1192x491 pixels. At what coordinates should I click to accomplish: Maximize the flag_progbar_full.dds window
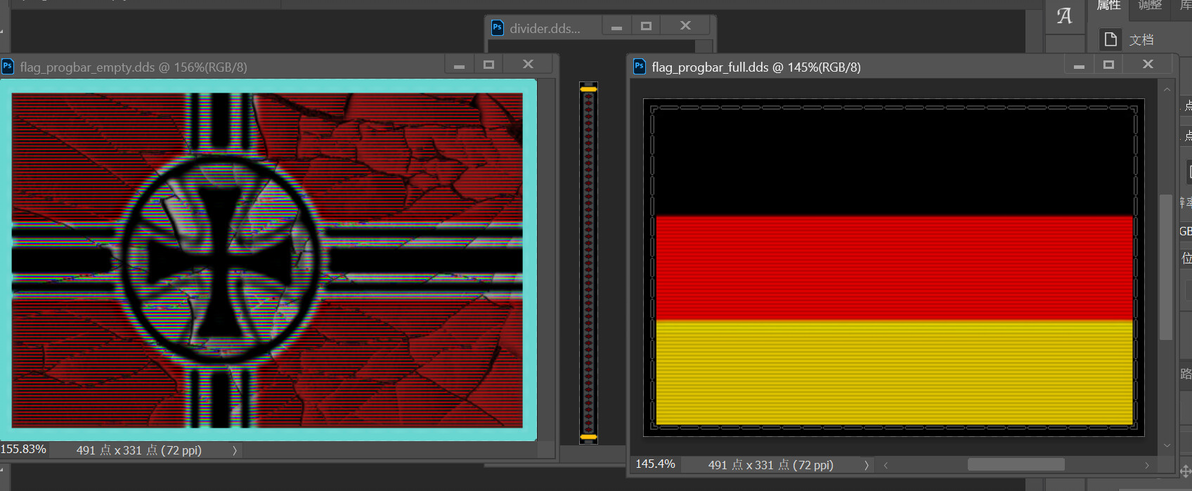tap(1108, 65)
